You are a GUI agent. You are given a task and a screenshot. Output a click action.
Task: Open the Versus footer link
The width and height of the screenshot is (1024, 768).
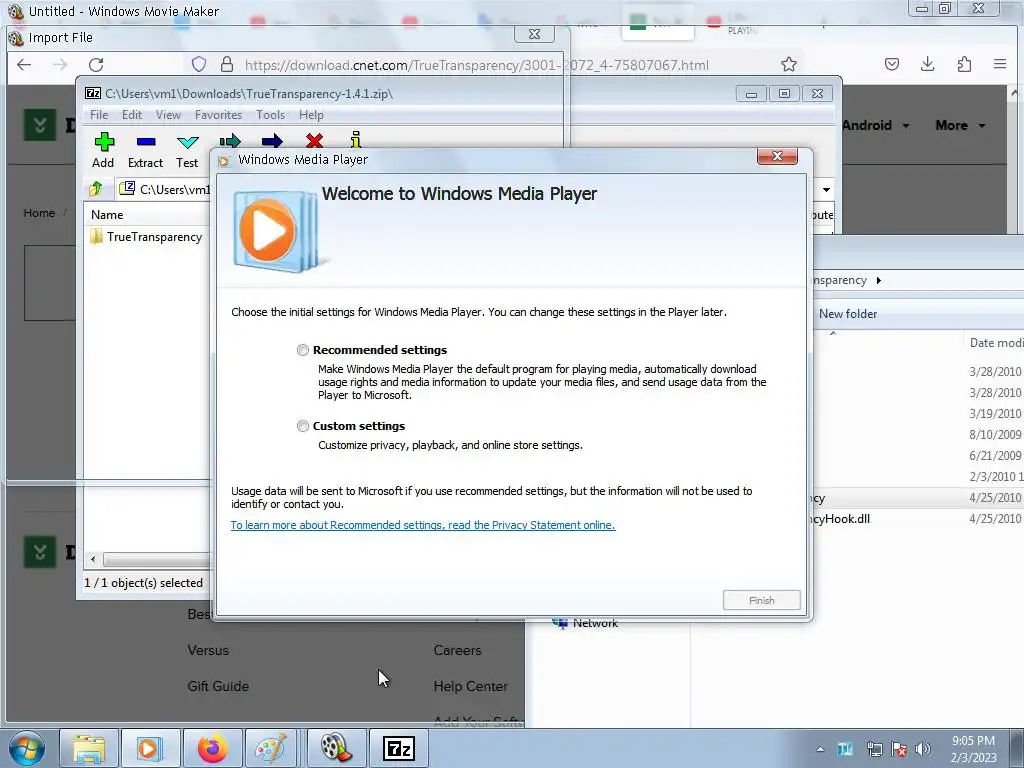tap(208, 650)
